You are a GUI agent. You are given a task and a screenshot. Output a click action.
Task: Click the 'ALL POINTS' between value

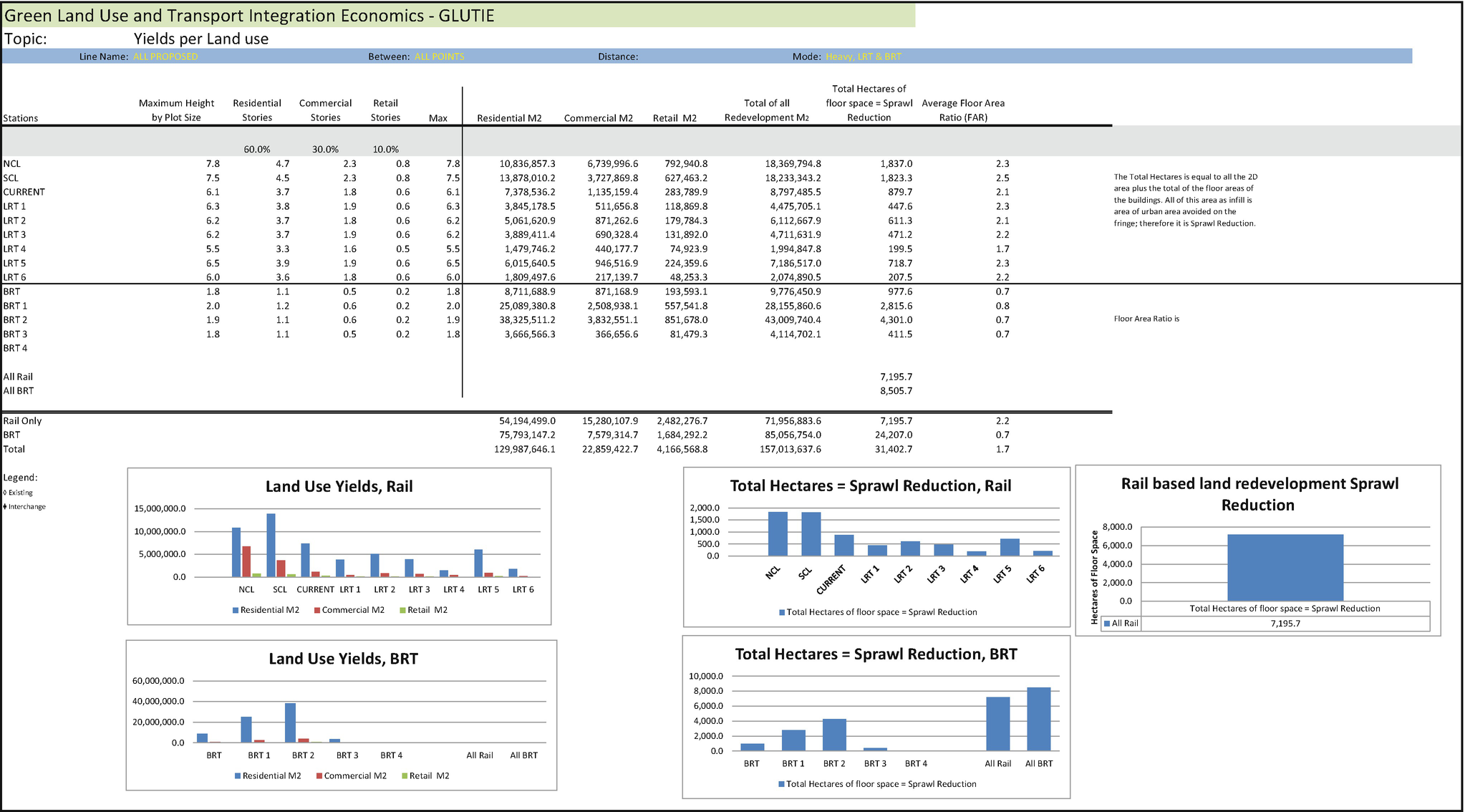coord(439,57)
